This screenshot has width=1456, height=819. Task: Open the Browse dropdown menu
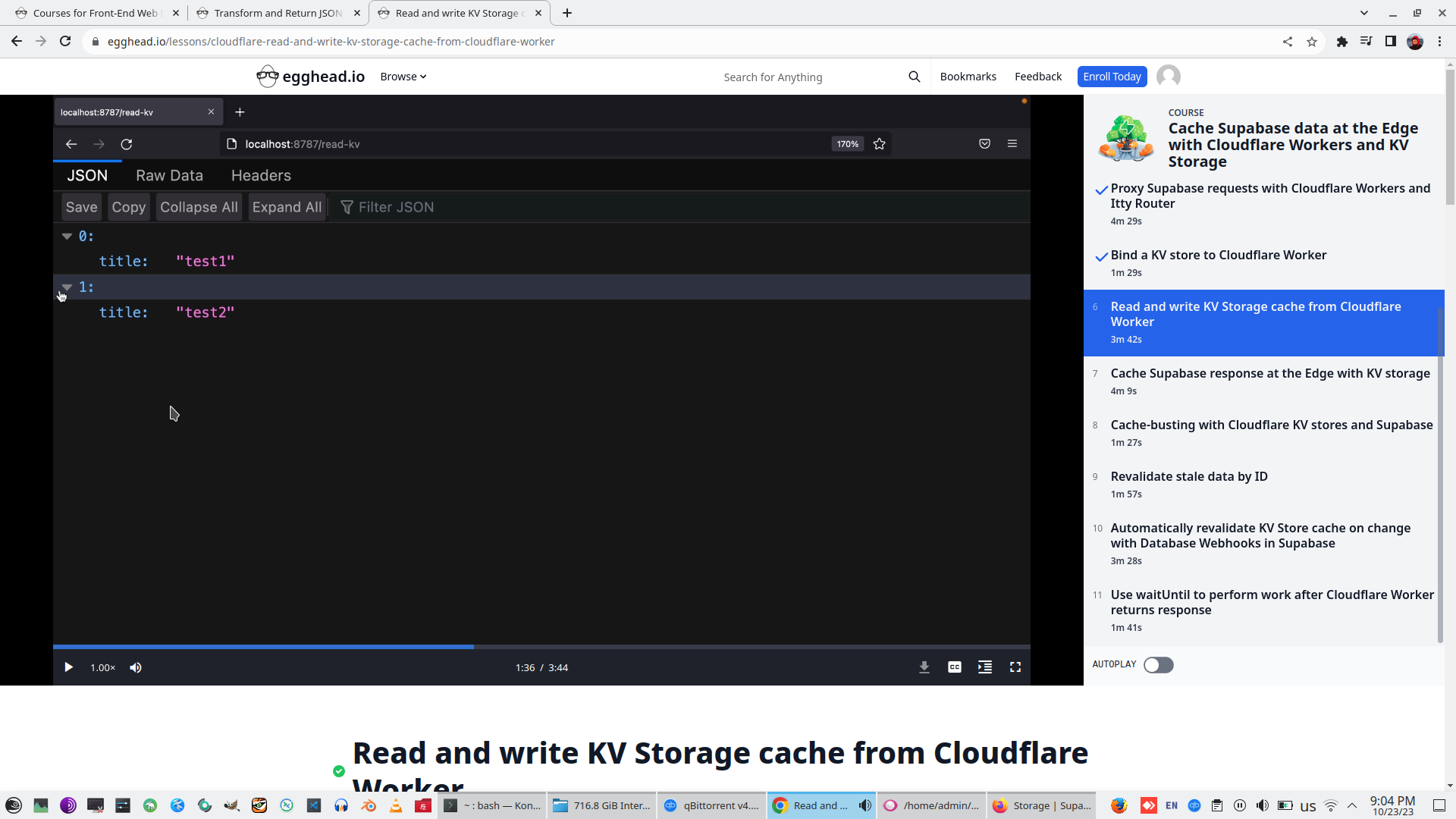(403, 77)
